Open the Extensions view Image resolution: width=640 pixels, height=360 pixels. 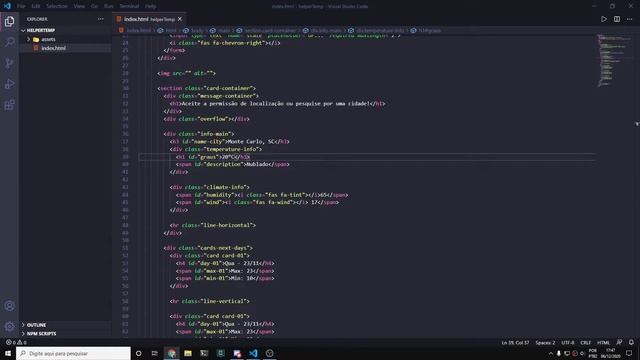9,105
